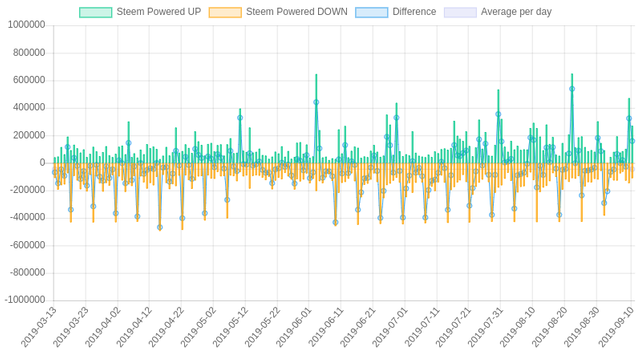This screenshot has width=640, height=361.
Task: Select the 1000000 y-axis label
Action: tap(26, 25)
